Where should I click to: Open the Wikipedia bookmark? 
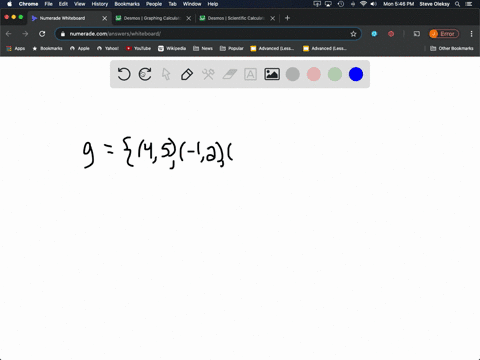coord(172,48)
